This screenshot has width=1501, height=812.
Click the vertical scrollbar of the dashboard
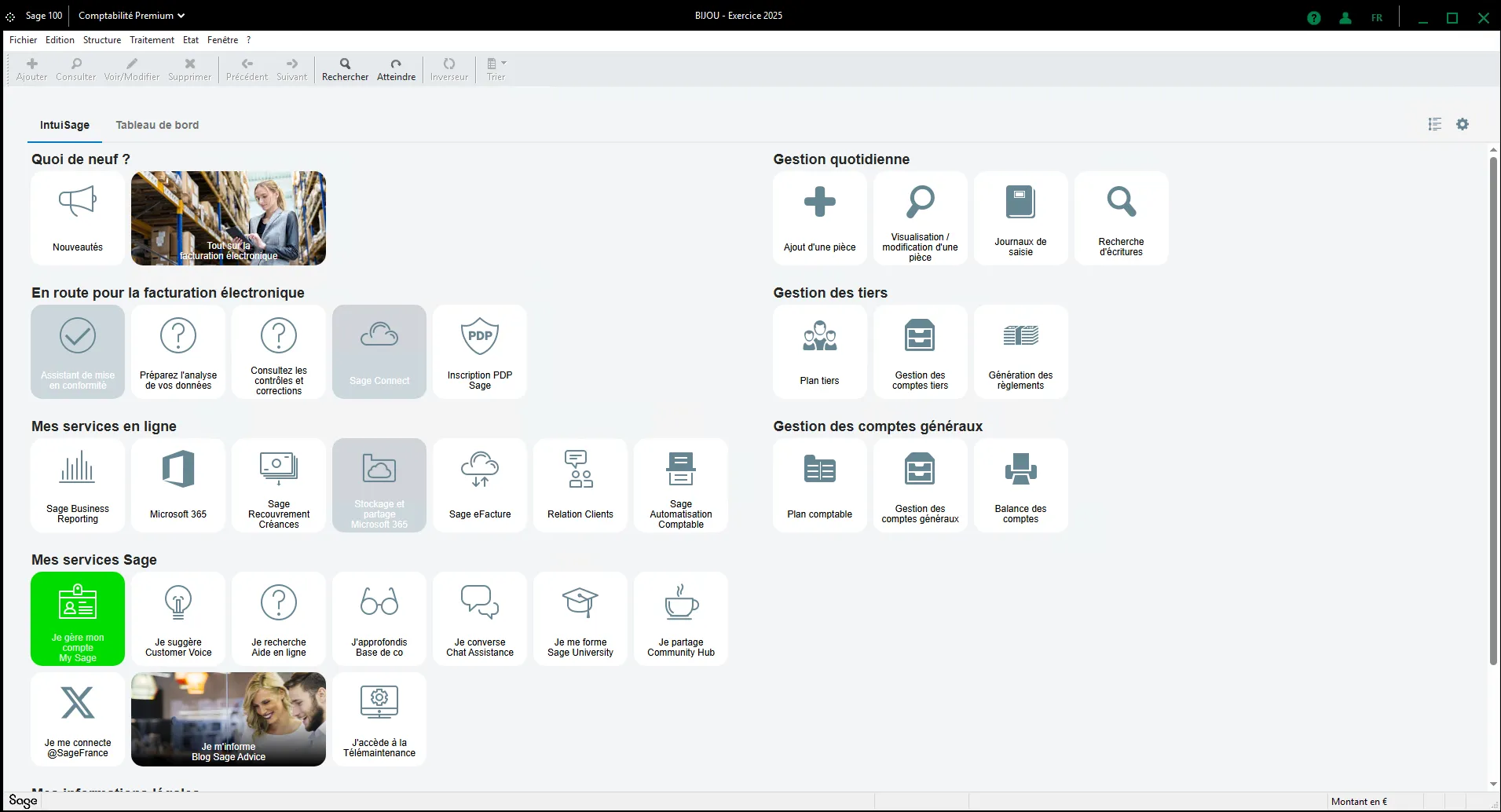(x=1493, y=410)
